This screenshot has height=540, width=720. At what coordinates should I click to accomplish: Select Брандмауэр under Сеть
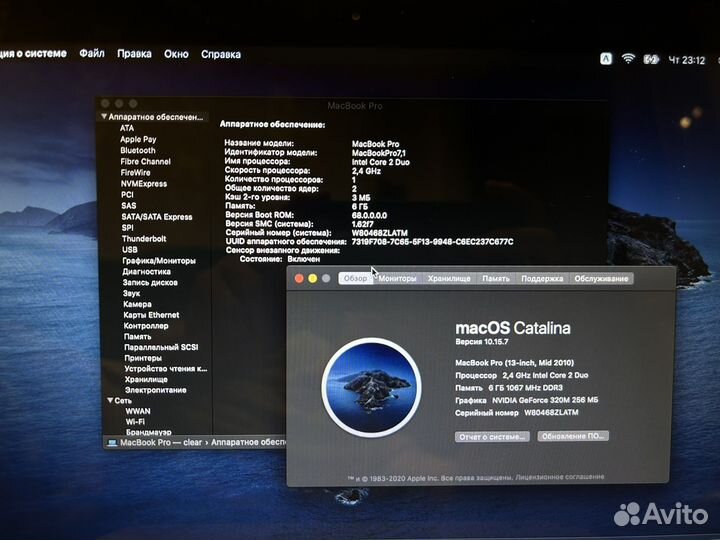point(149,432)
